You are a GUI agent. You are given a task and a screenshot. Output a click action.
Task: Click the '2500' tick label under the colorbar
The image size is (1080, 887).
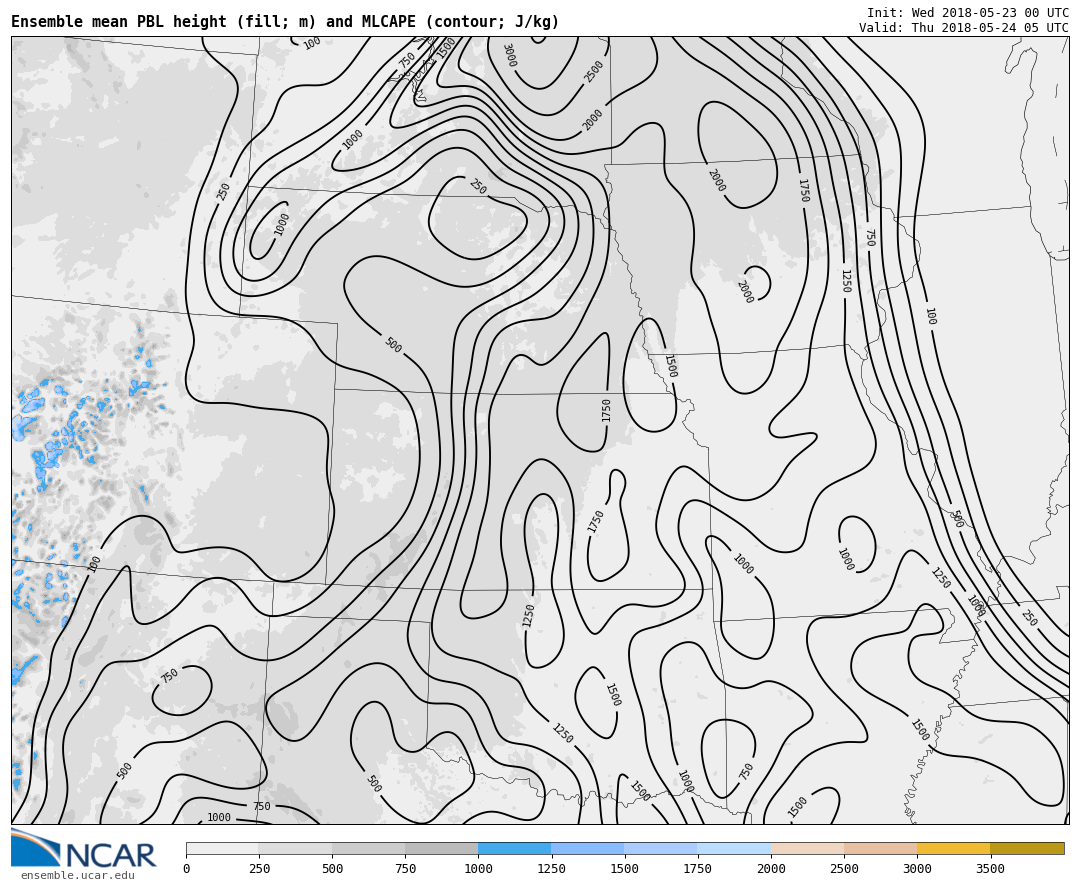tap(844, 869)
